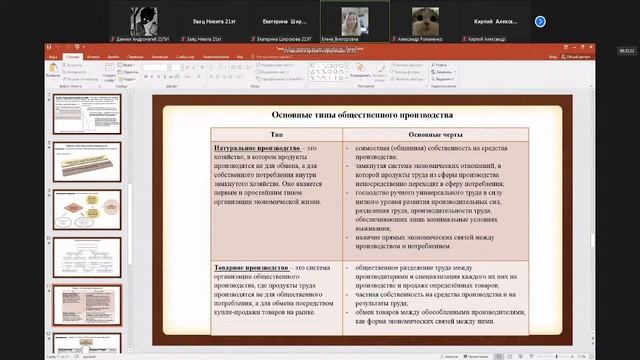Open Примечания comments in status bar
The width and height of the screenshot is (640, 360).
[x=476, y=357]
